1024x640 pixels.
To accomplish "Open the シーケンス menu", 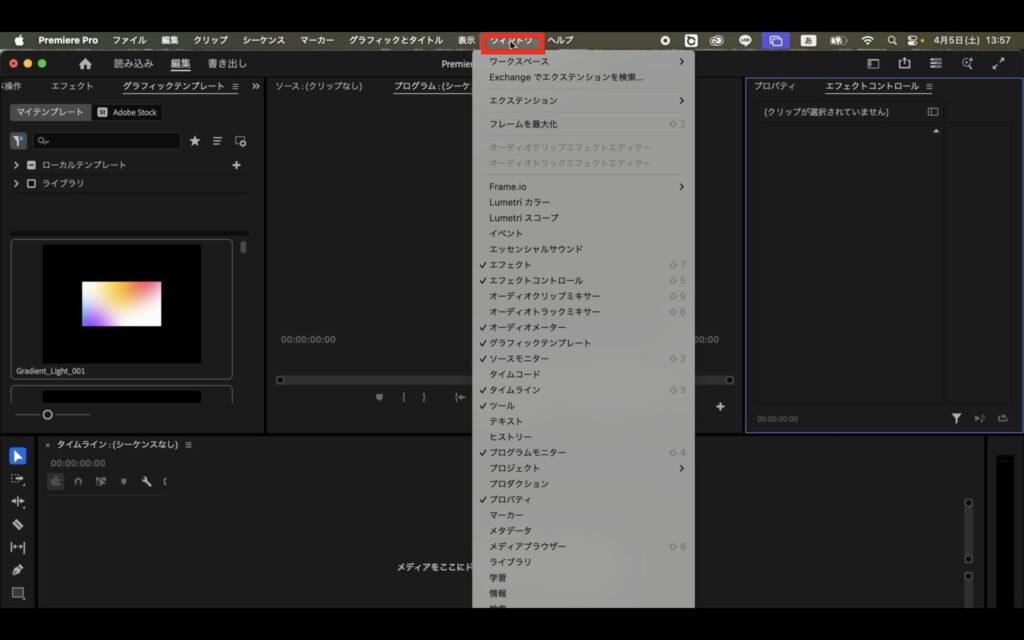I will 264,40.
